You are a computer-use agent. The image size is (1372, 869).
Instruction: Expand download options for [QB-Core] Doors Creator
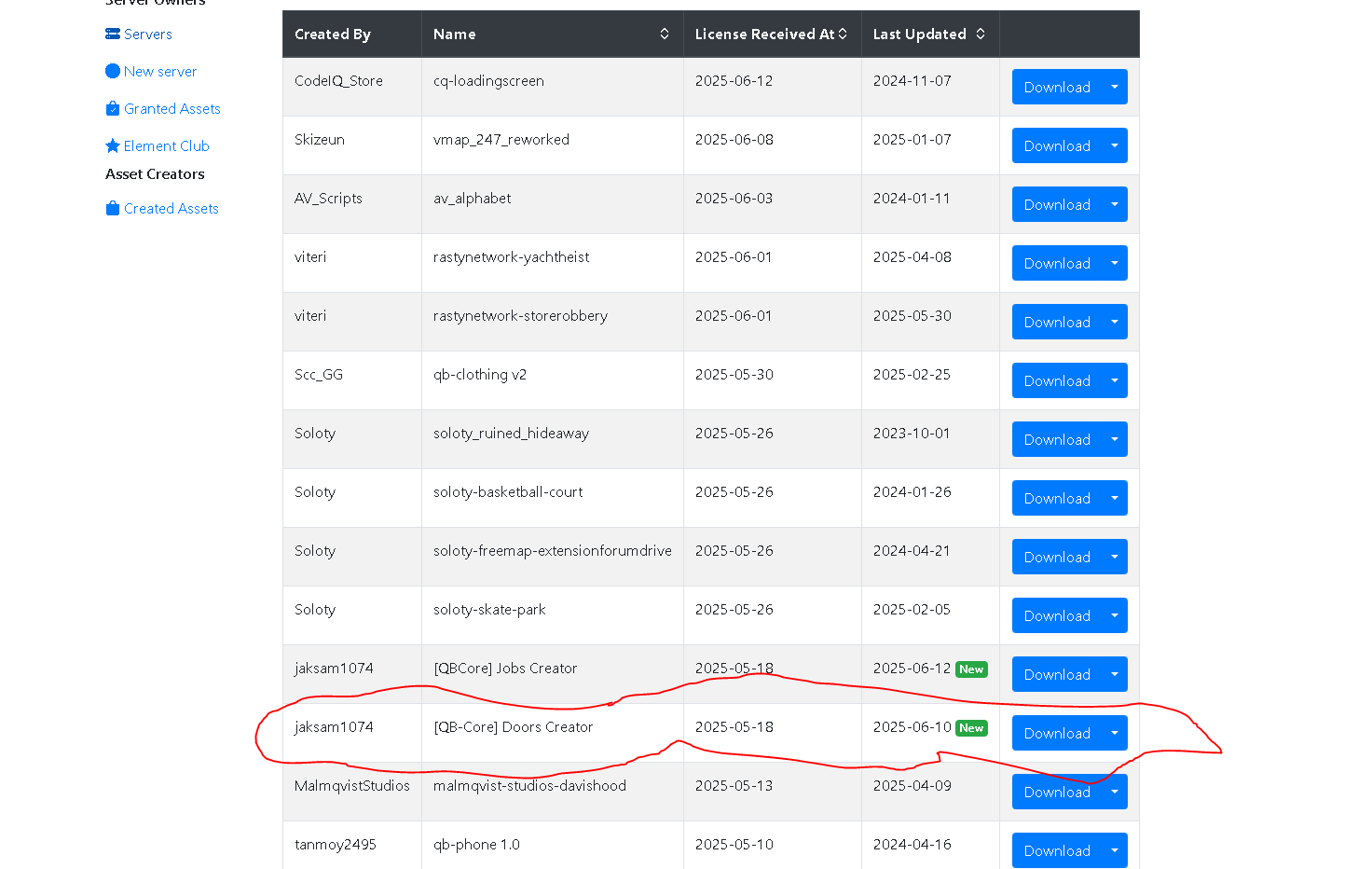tap(1115, 733)
